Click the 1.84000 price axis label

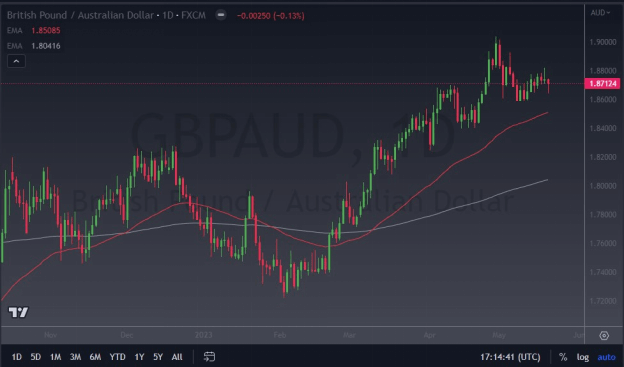603,128
